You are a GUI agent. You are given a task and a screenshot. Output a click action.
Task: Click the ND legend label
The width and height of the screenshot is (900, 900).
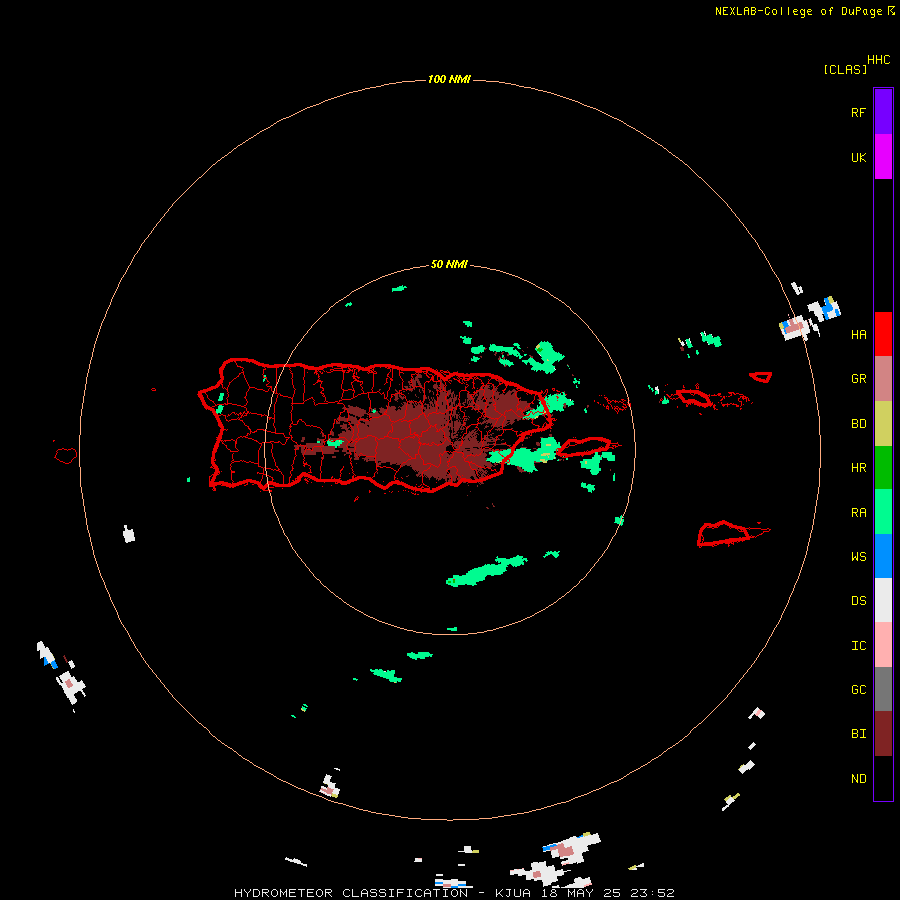(859, 779)
